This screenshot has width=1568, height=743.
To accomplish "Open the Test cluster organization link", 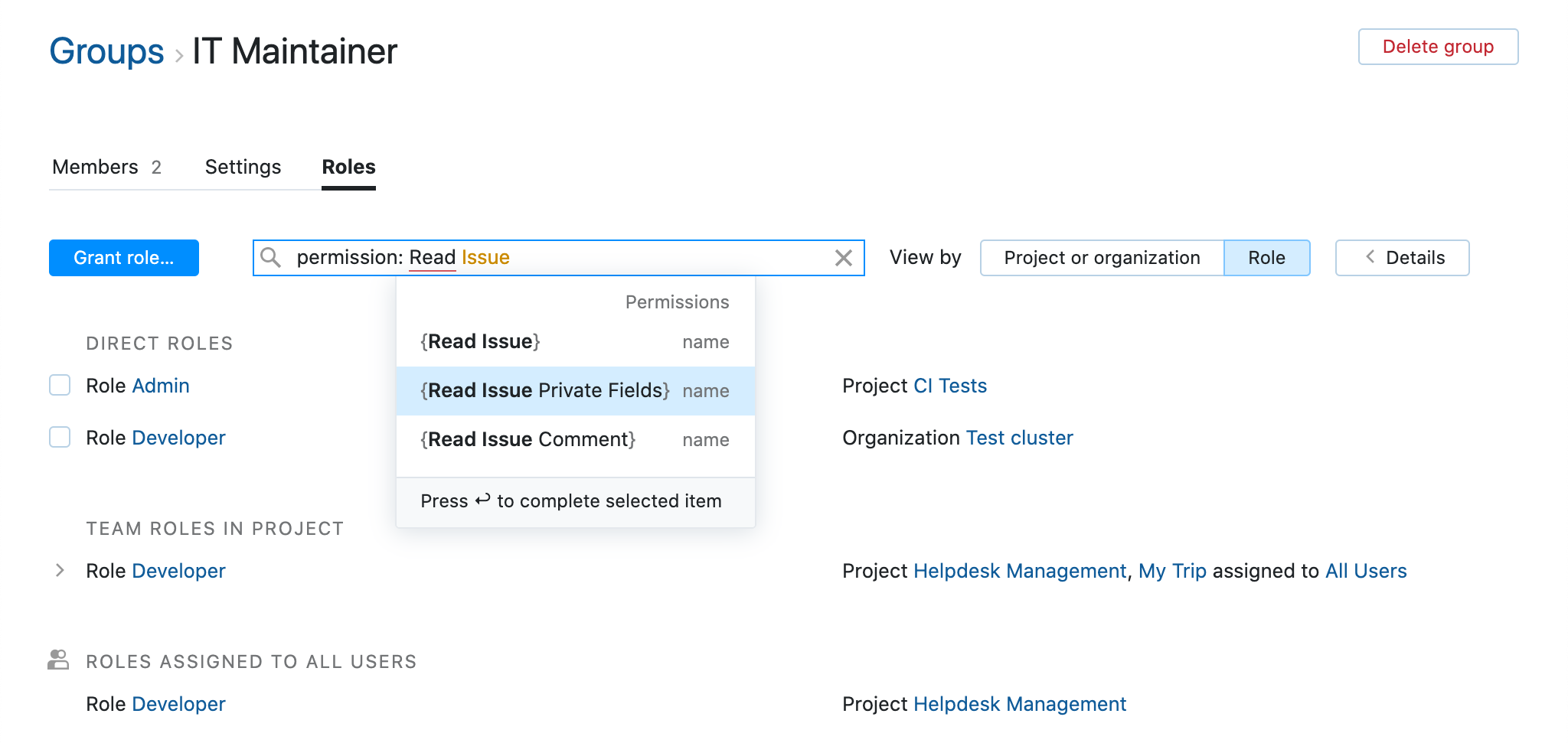I will click(1019, 437).
